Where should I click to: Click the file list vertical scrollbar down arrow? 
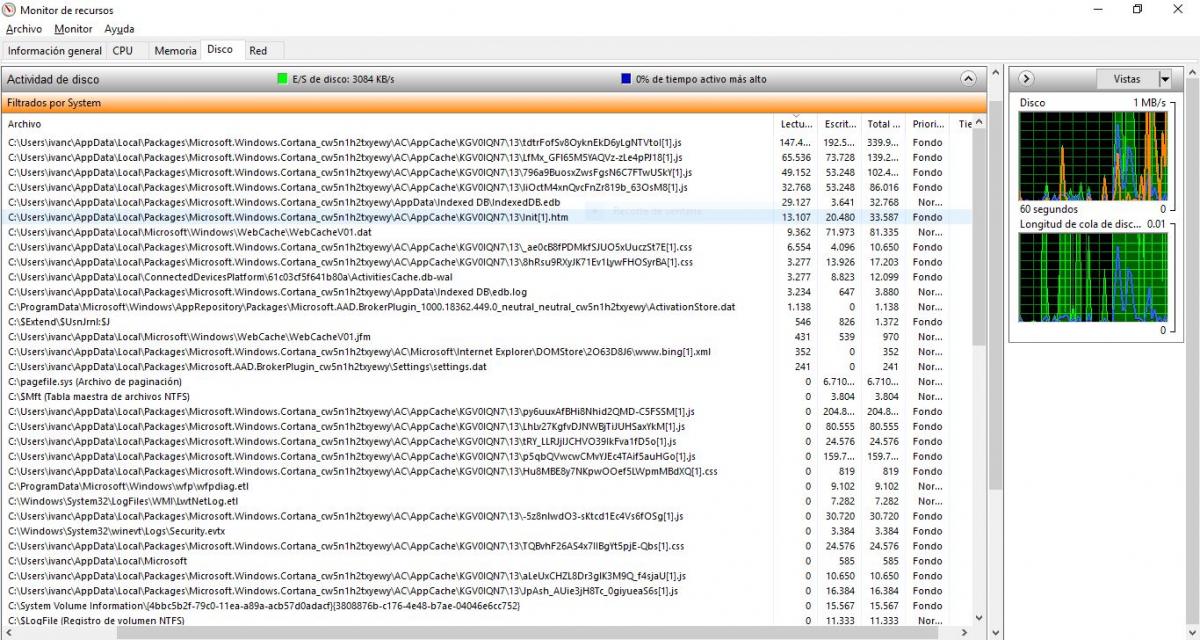(979, 620)
